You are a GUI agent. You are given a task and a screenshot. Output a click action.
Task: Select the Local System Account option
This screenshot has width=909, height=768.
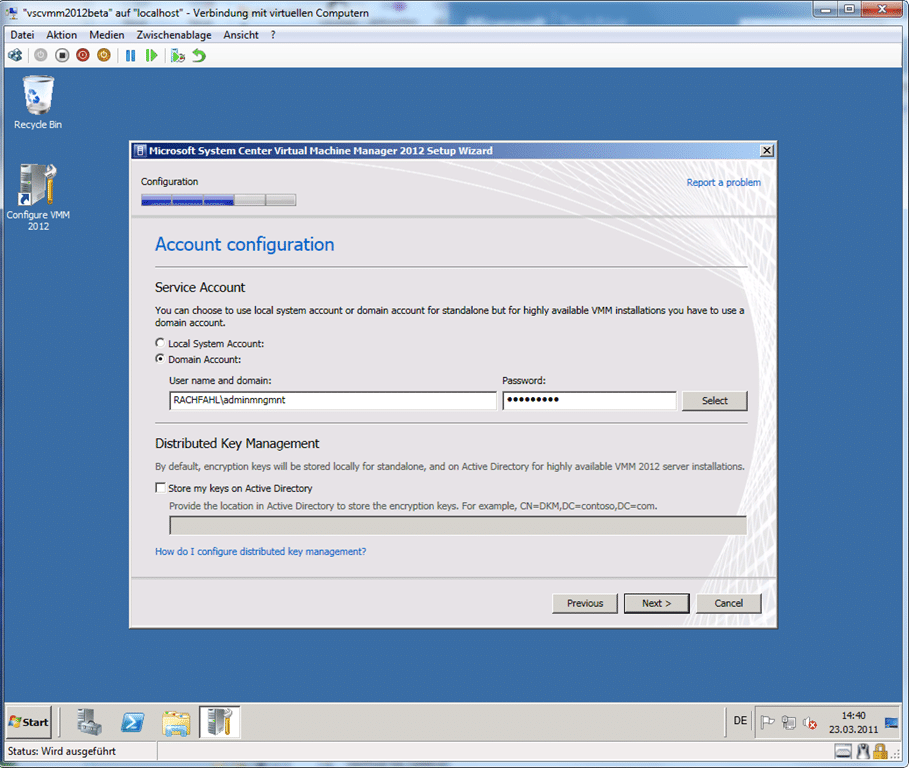pyautogui.click(x=161, y=343)
